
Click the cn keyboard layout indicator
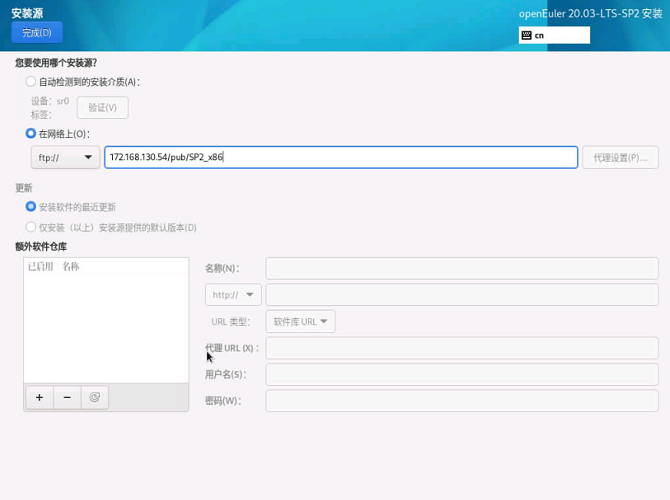[554, 35]
